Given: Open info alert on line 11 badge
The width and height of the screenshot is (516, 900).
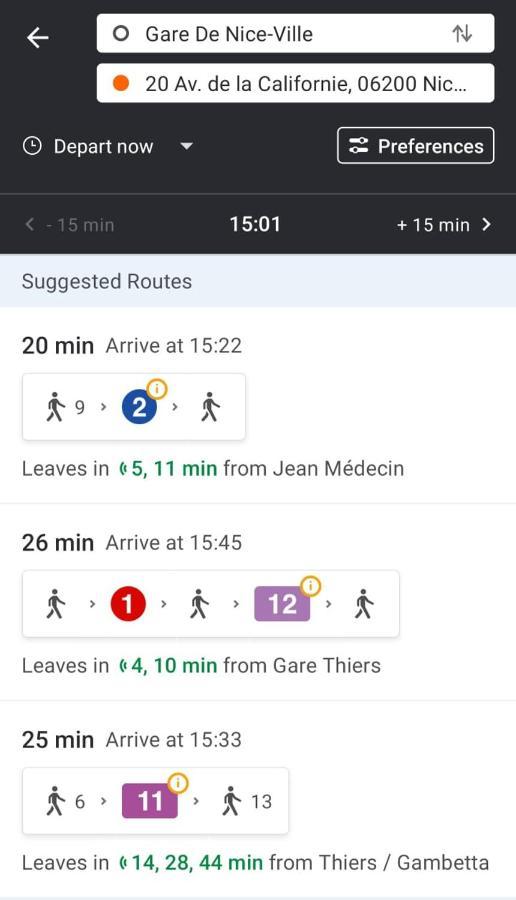Looking at the screenshot, I should [178, 782].
